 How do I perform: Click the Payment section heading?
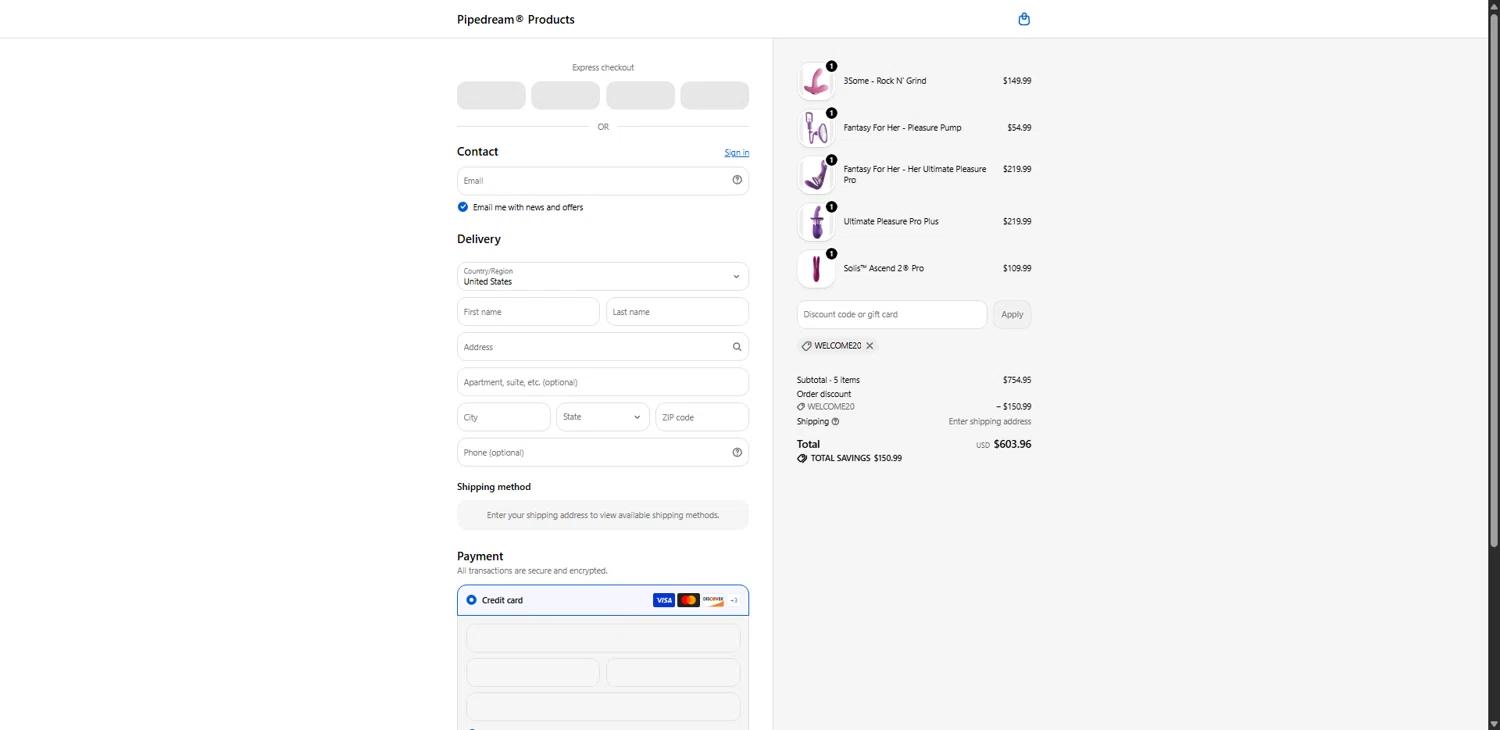coord(480,556)
